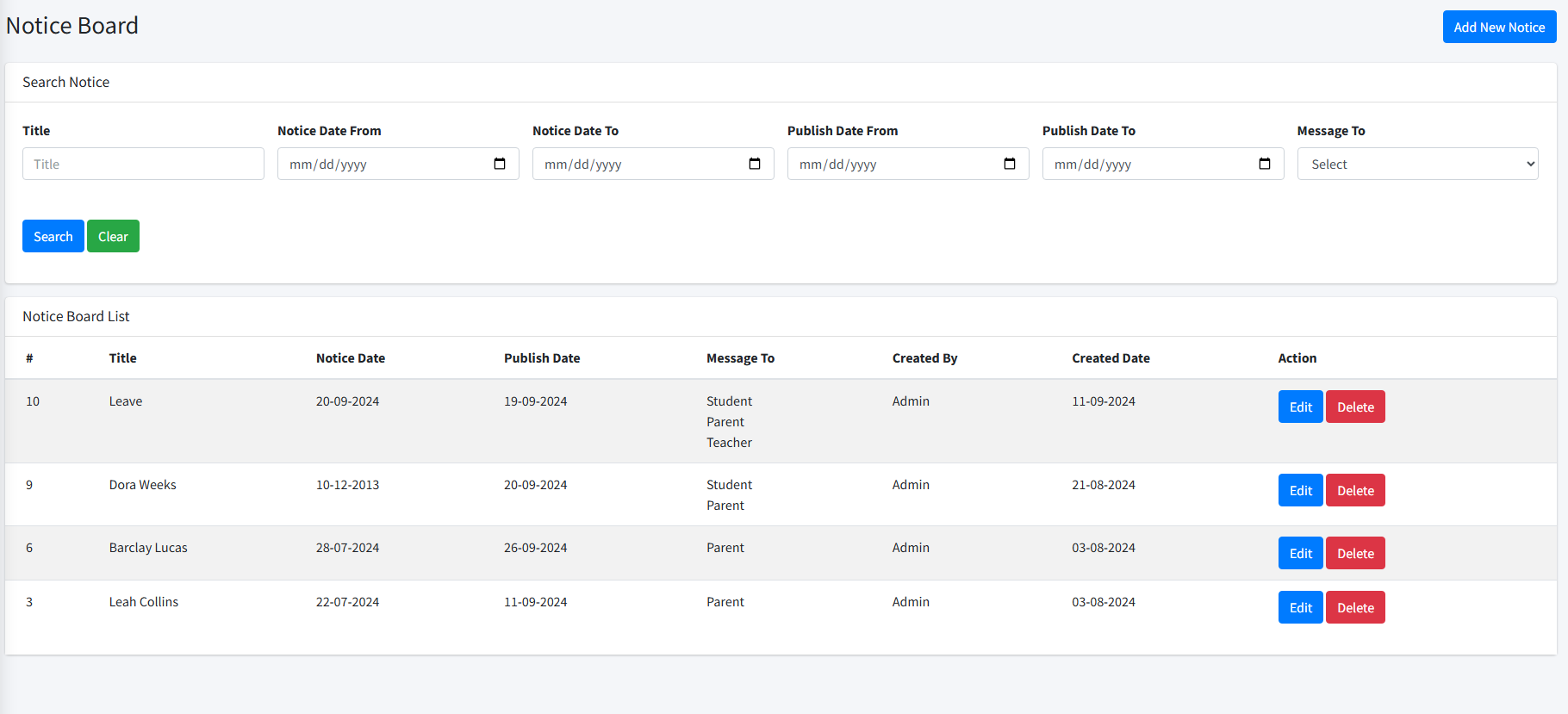Delete the Leave notice
This screenshot has height=714, width=1568.
tap(1355, 407)
